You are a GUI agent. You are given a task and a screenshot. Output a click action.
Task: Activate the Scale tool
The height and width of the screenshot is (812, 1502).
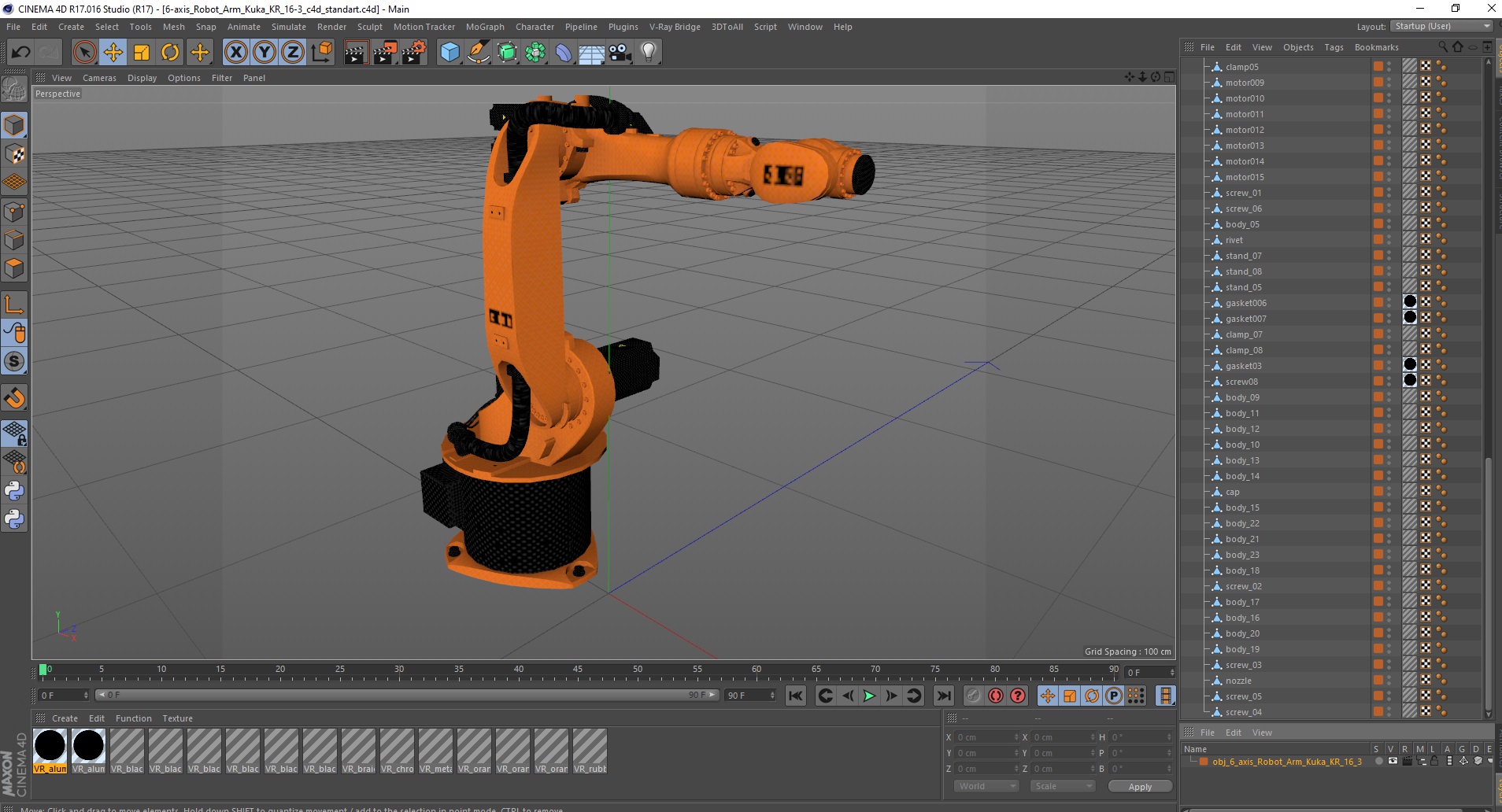pos(142,53)
